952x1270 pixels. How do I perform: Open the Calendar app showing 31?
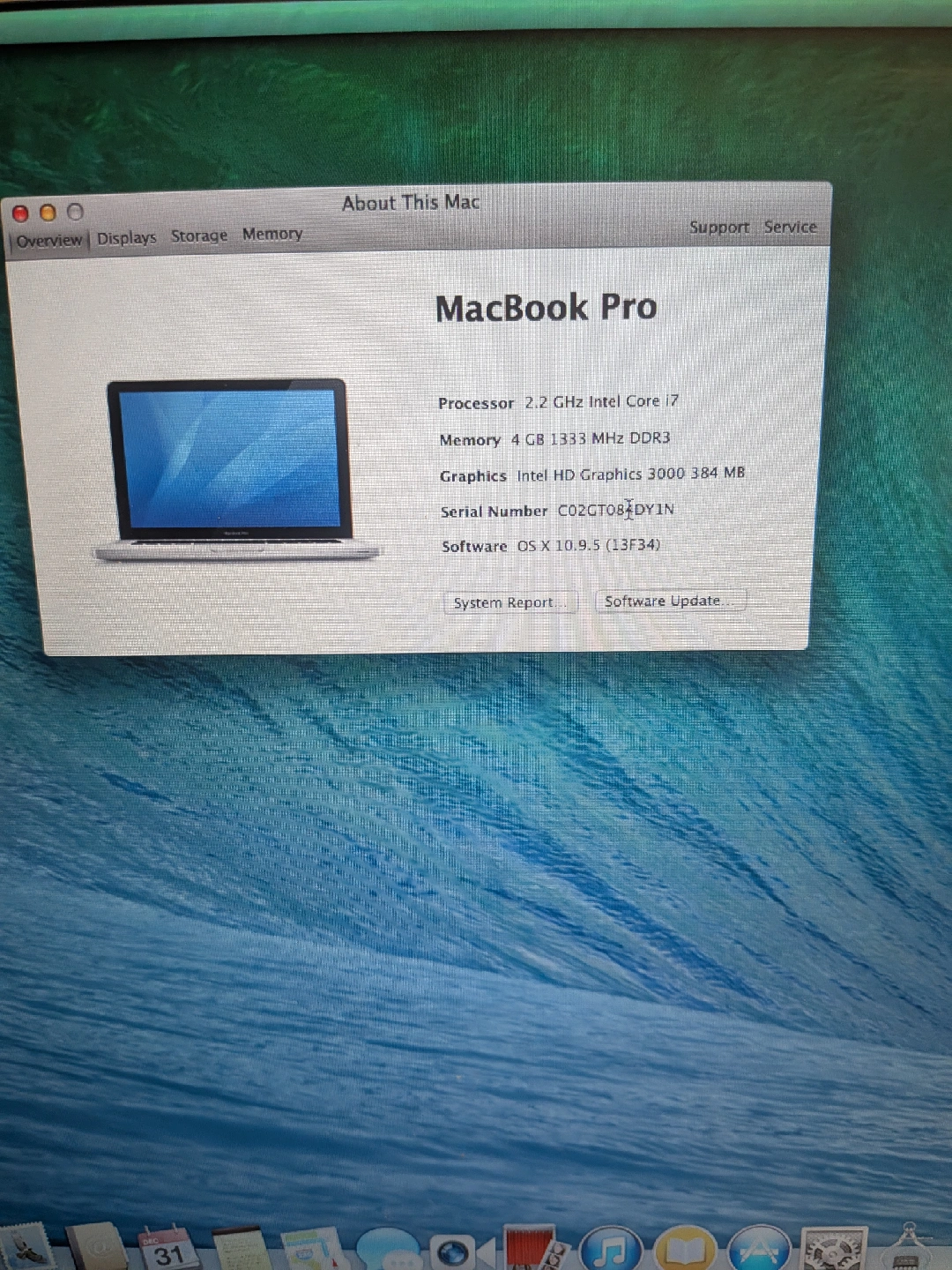pyautogui.click(x=169, y=1247)
